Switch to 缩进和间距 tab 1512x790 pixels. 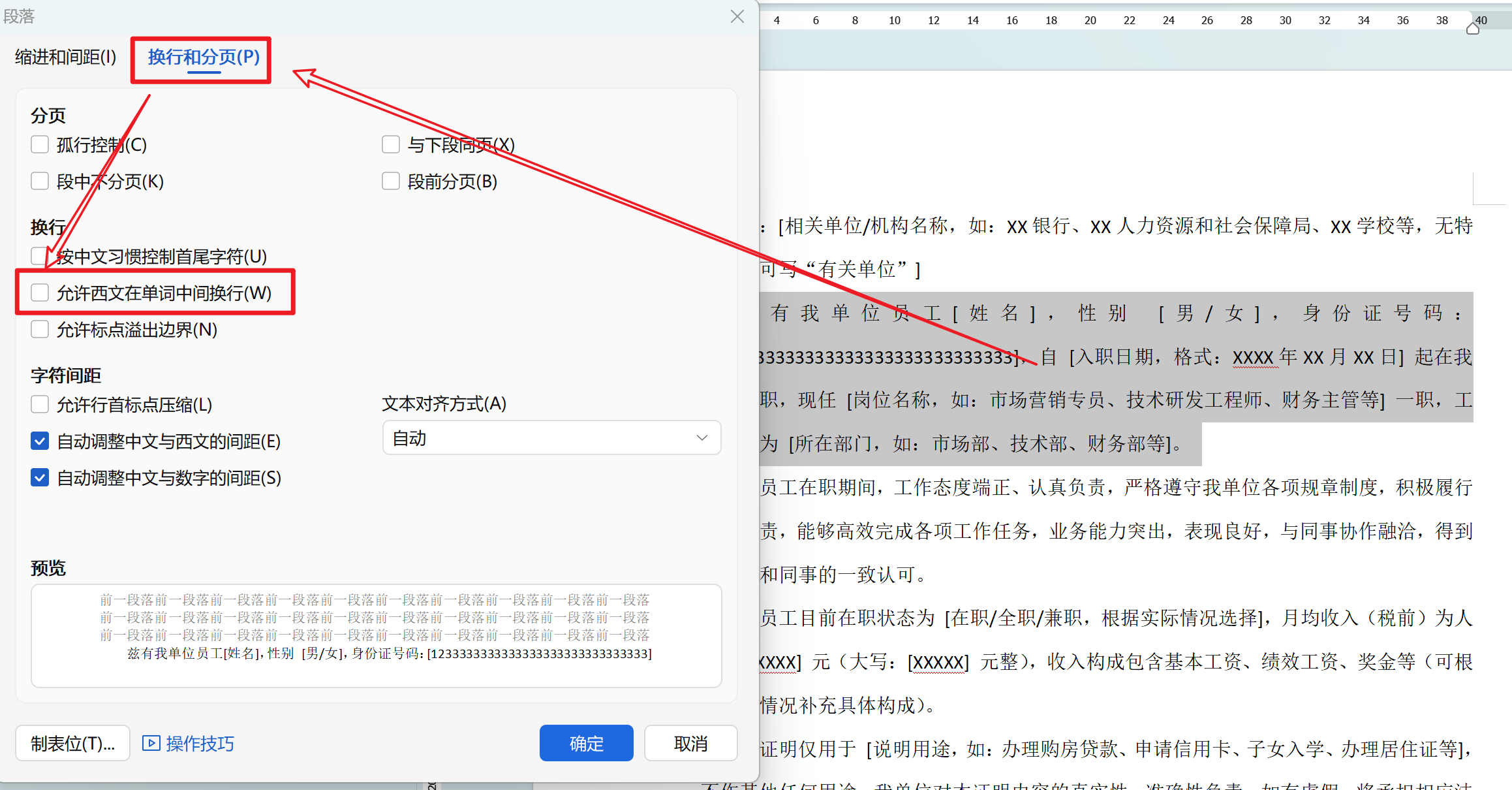point(65,57)
